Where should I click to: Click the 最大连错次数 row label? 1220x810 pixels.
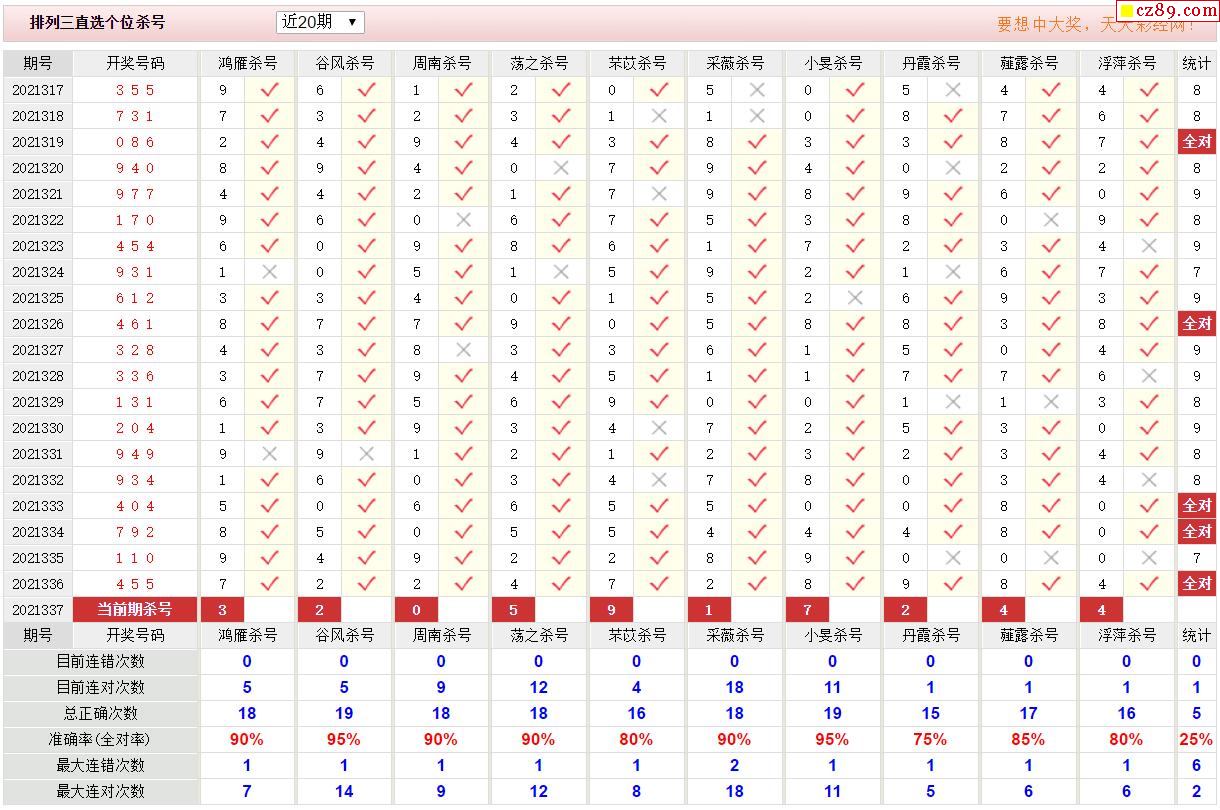point(100,765)
